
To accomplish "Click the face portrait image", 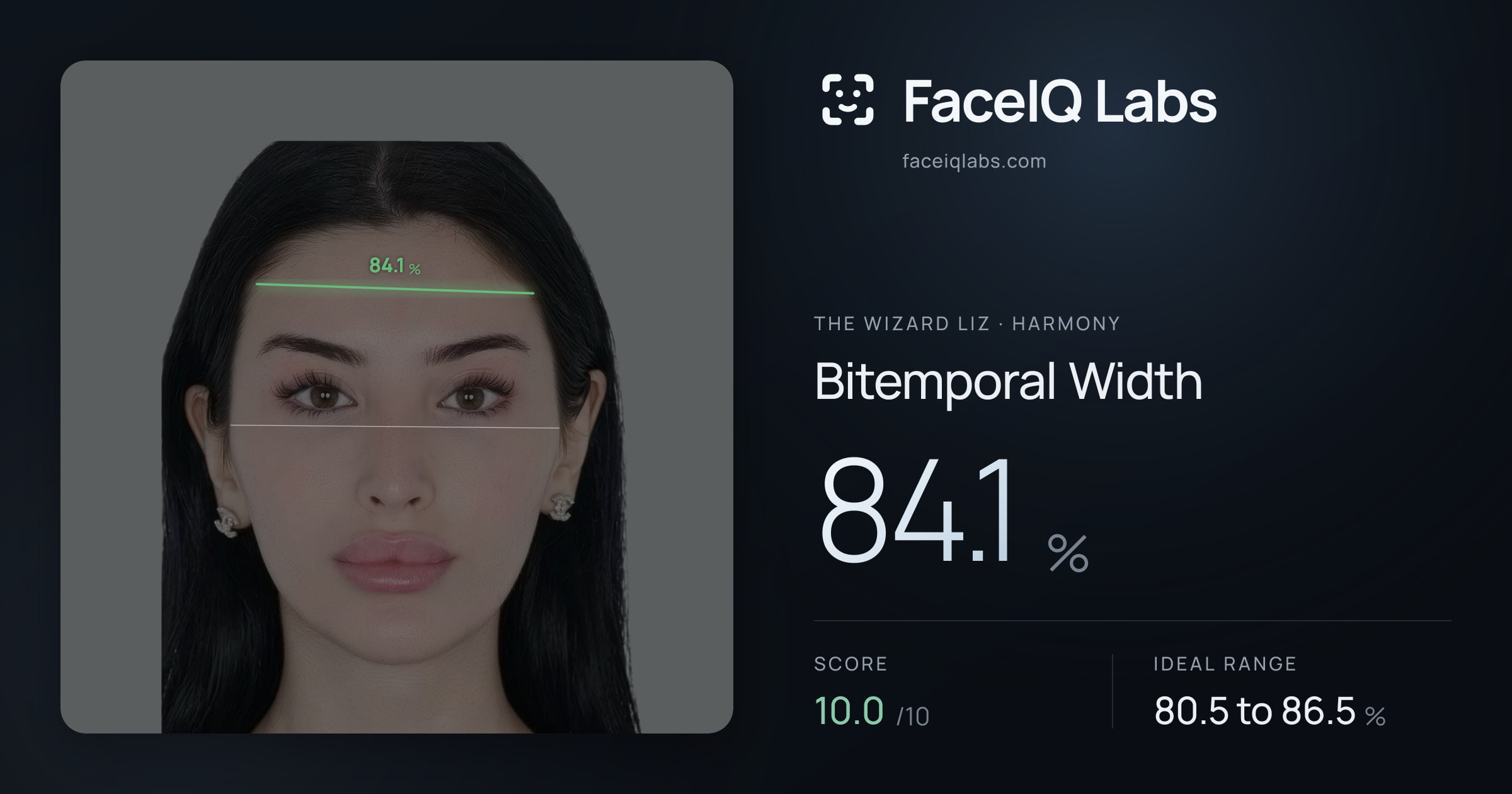I will (397, 397).
